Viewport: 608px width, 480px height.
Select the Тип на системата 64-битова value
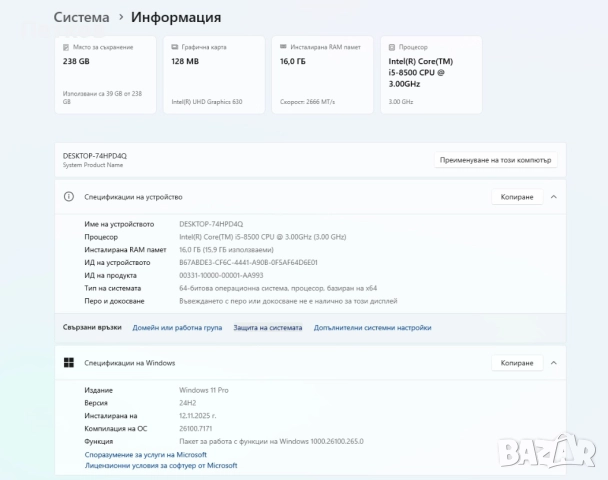pos(278,288)
